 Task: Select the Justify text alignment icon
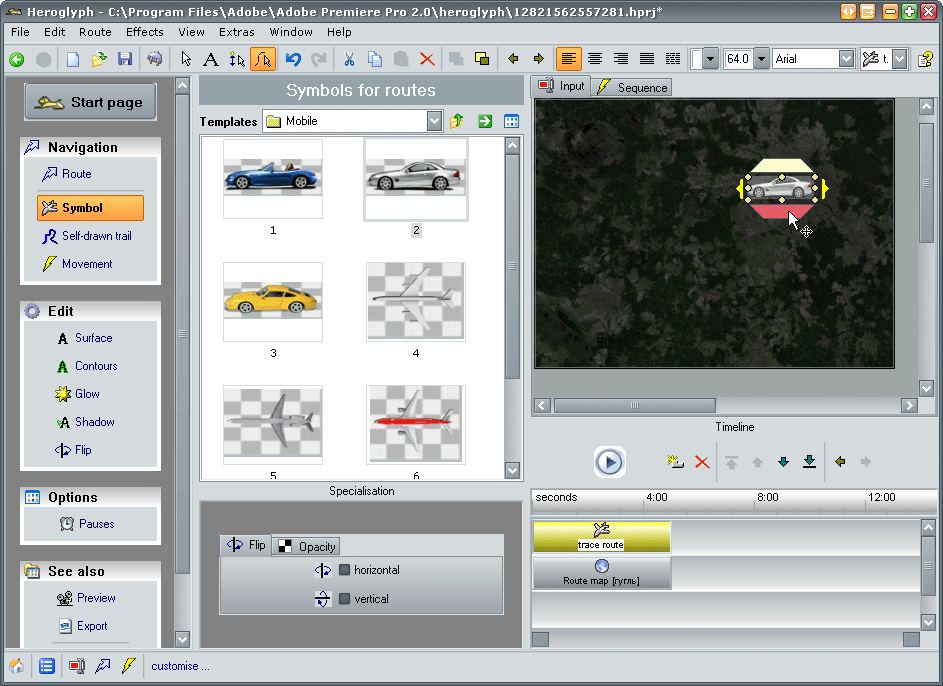point(646,59)
